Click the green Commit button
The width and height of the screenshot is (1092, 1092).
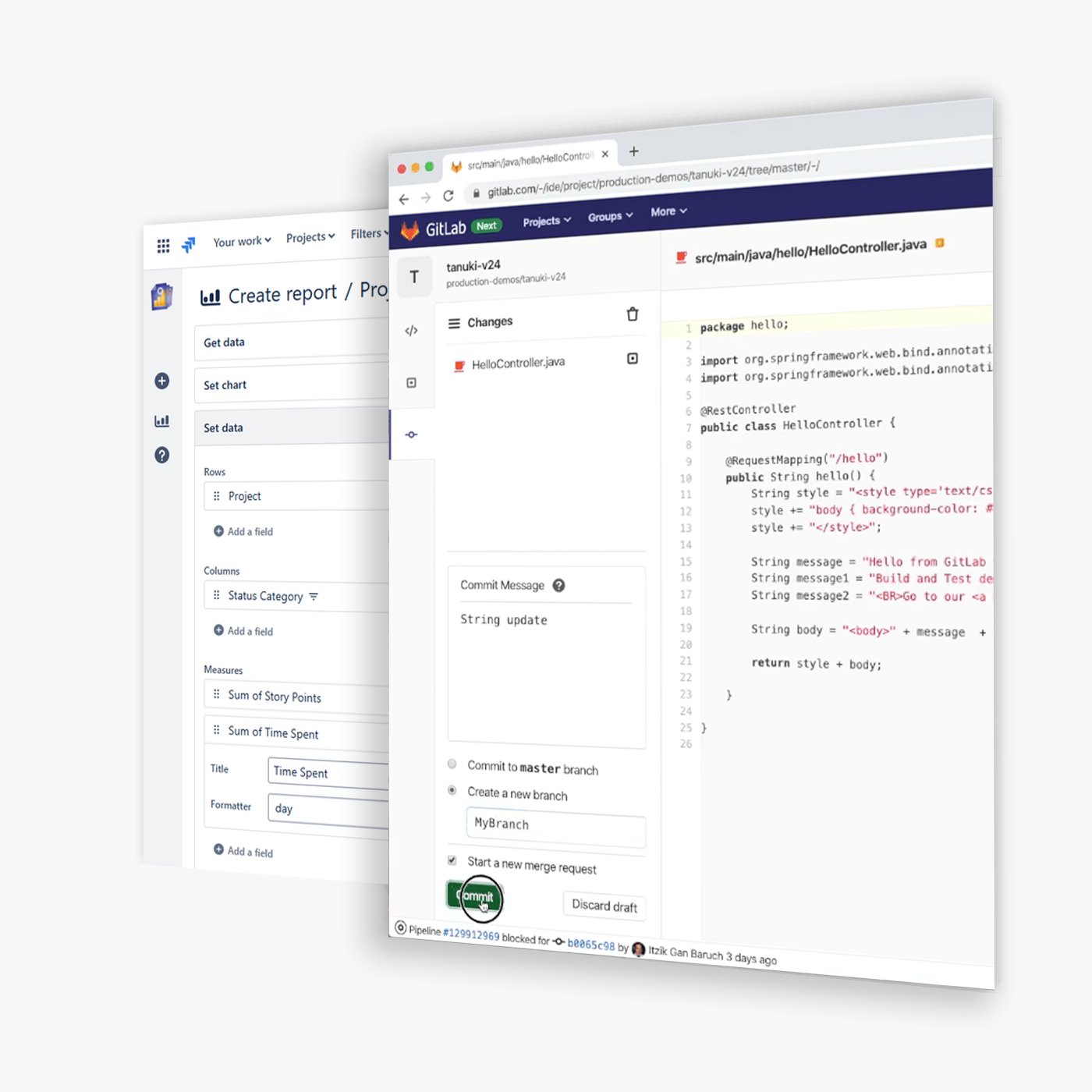(x=476, y=895)
